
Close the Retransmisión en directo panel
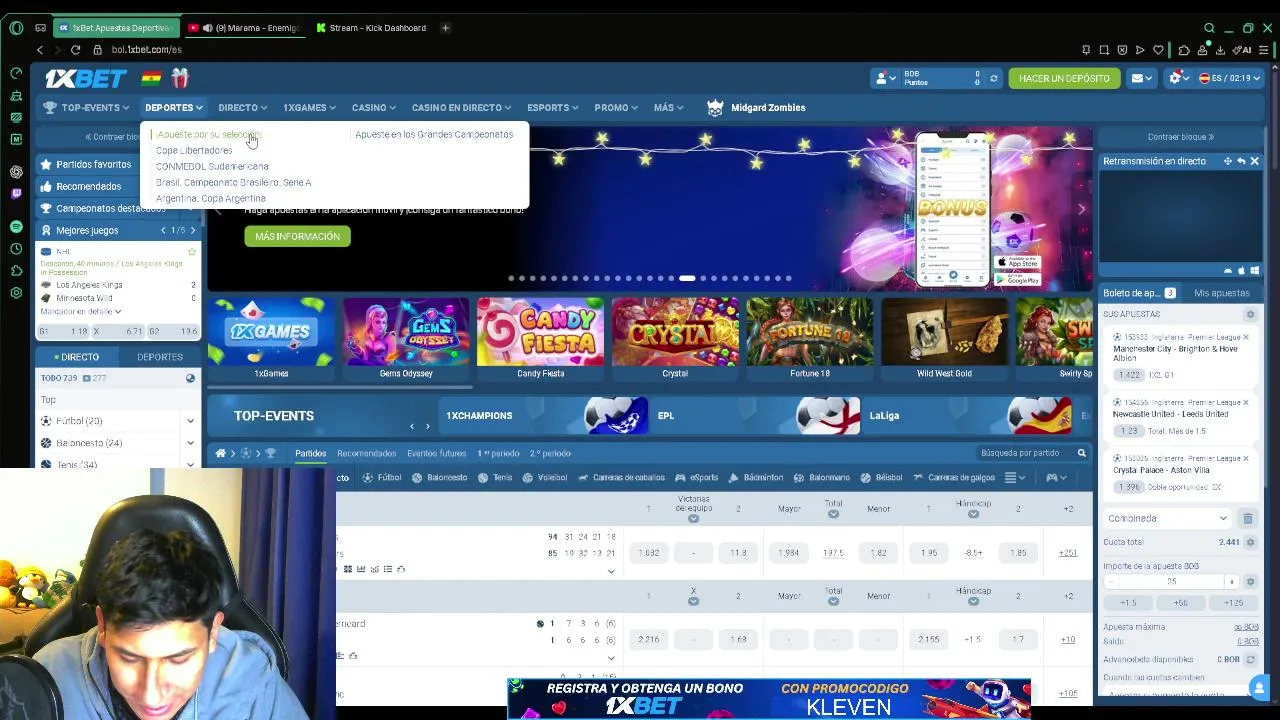[x=1254, y=161]
